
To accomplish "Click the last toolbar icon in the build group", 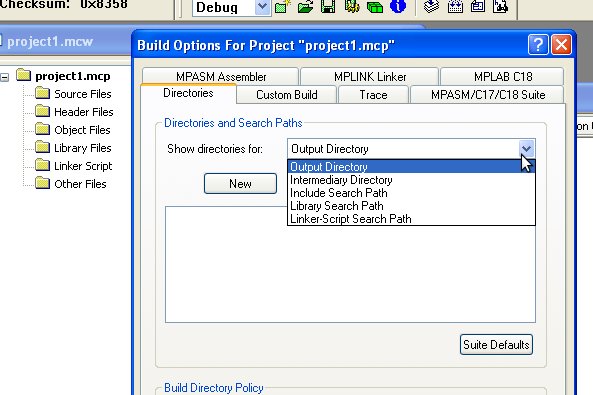I will click(x=500, y=7).
